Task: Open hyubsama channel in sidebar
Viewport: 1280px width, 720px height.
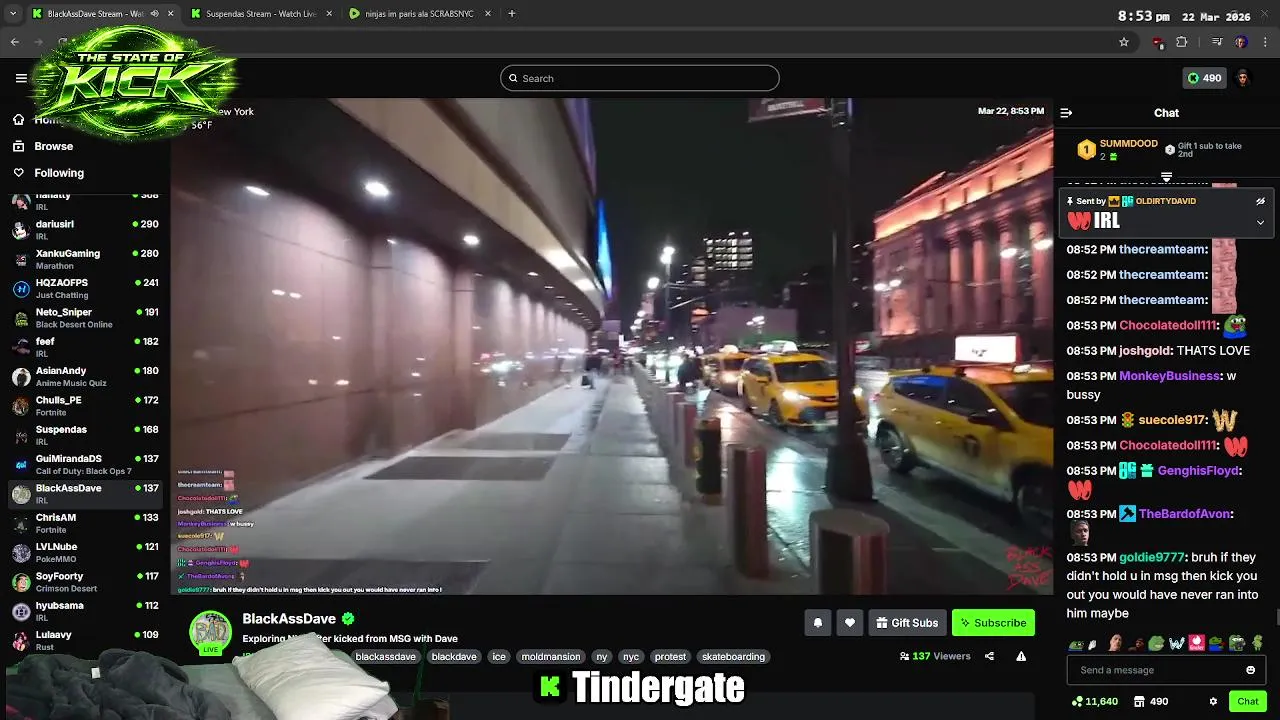Action: pyautogui.click(x=85, y=611)
